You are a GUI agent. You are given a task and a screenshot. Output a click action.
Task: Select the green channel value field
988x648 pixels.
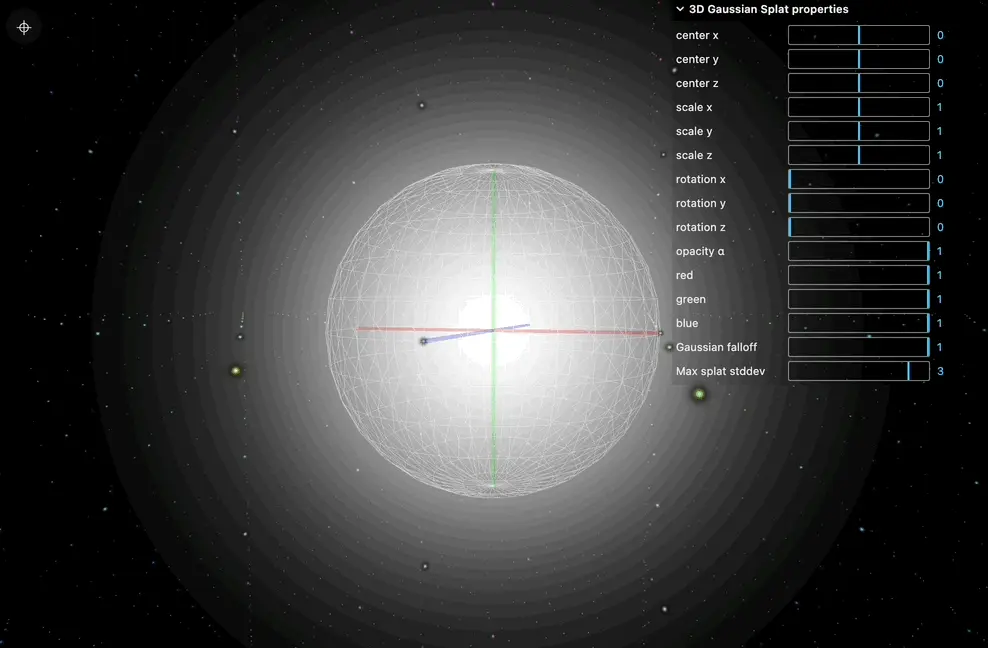point(940,299)
